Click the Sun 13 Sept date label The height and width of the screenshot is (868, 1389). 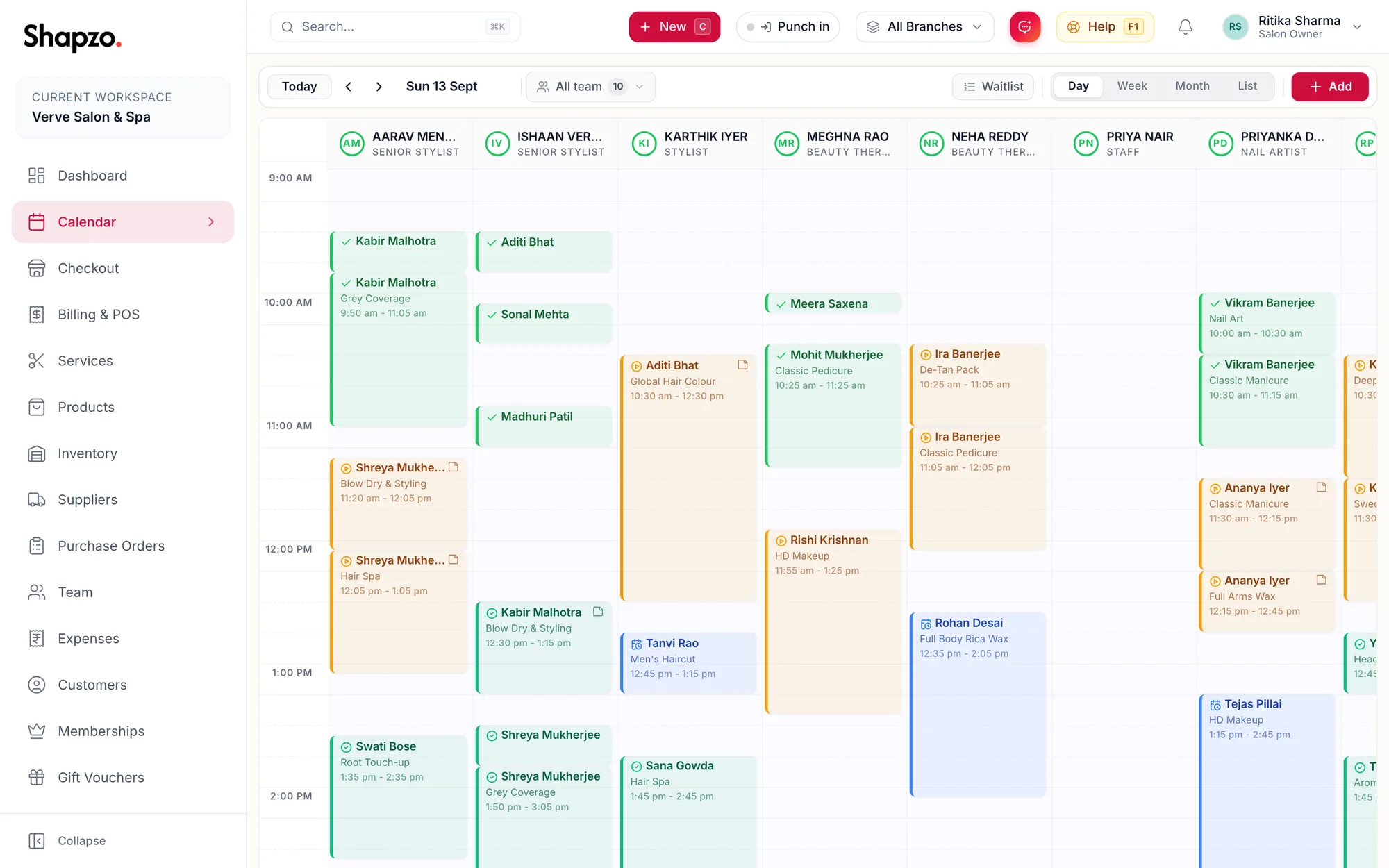442,87
